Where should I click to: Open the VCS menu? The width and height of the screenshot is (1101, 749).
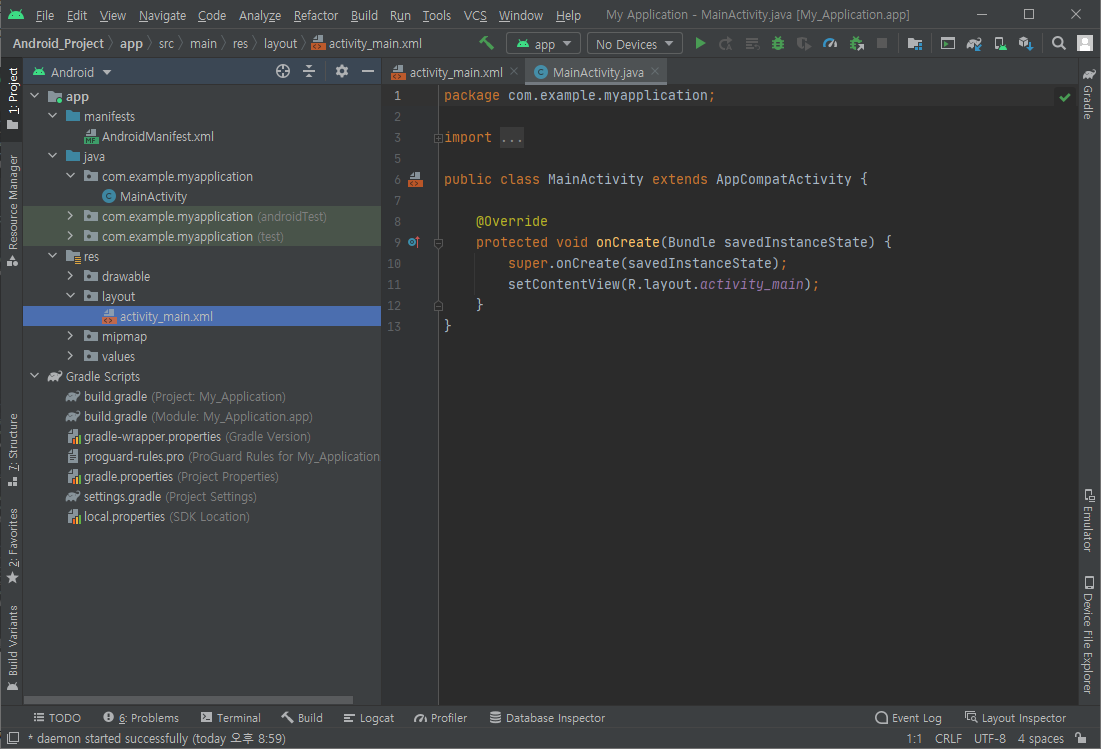[x=475, y=15]
